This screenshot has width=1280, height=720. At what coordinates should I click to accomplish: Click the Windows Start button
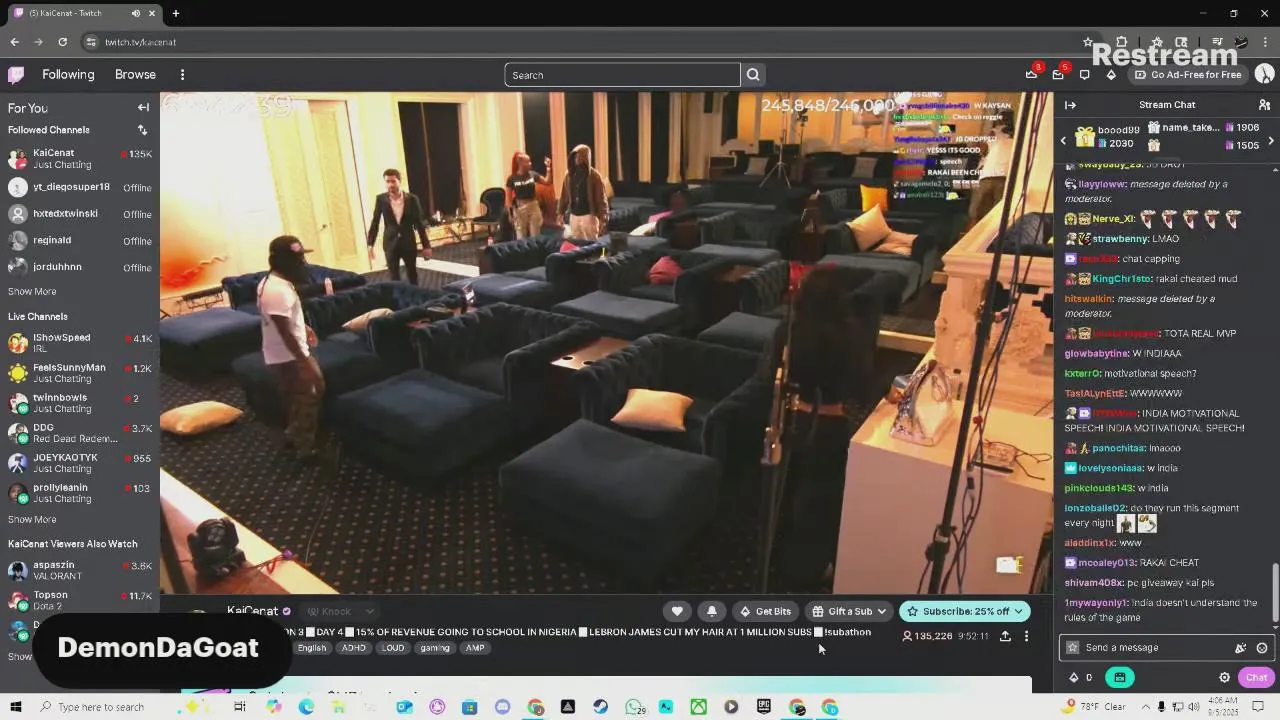click(16, 707)
